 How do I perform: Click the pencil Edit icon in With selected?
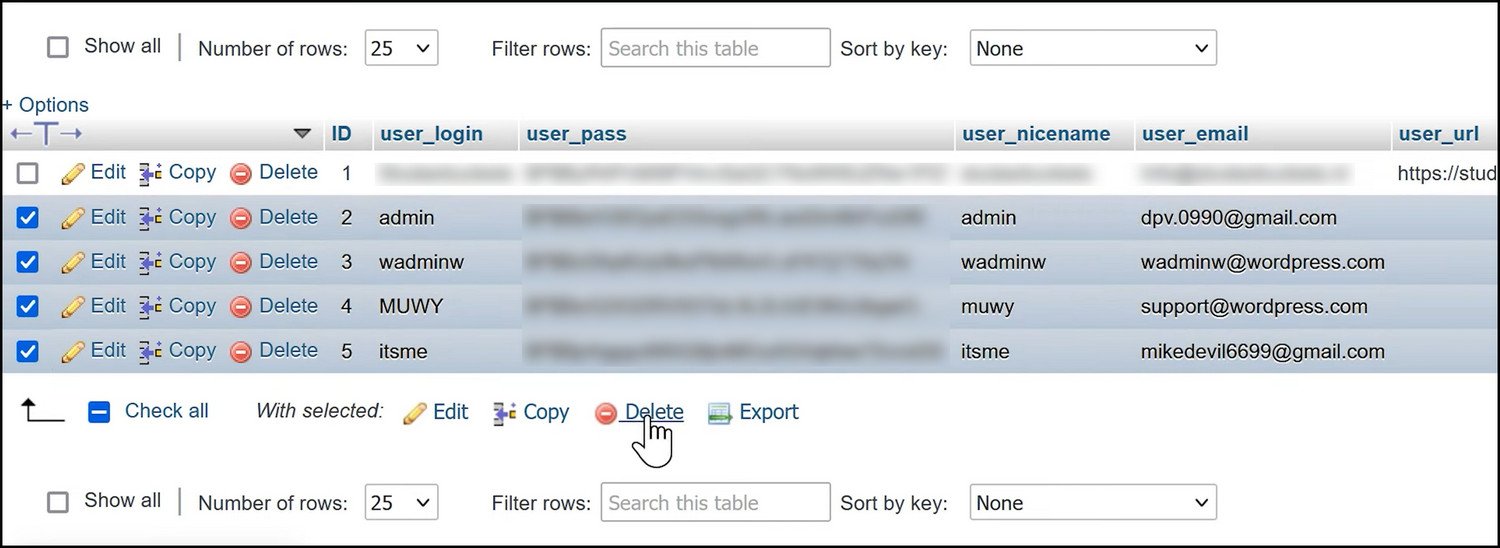(x=415, y=413)
